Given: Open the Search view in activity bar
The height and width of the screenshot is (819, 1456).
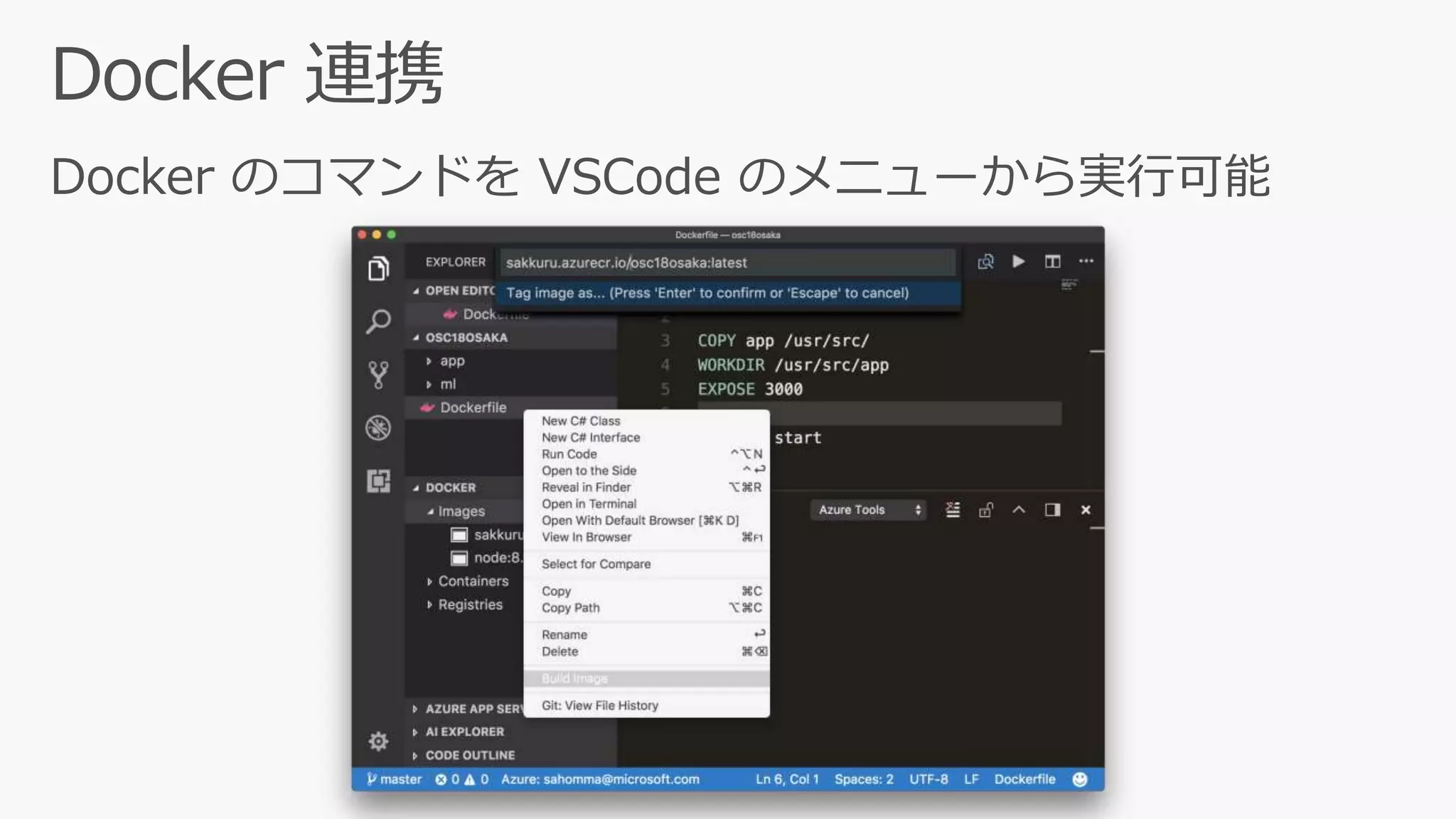Looking at the screenshot, I should coord(378,321).
